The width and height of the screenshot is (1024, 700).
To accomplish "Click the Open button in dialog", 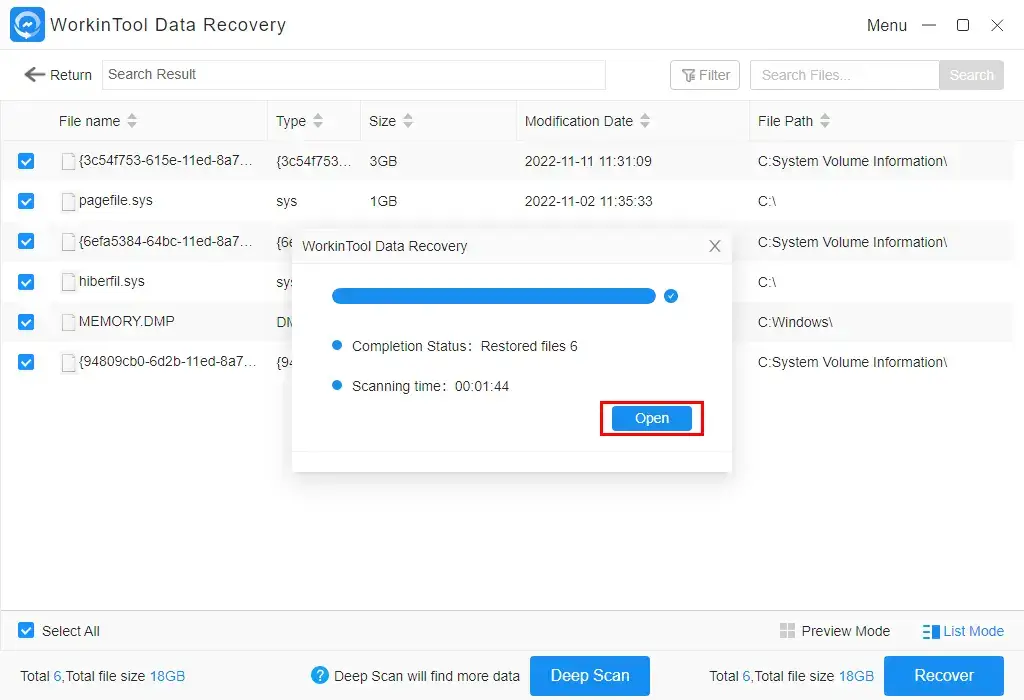I will click(652, 419).
